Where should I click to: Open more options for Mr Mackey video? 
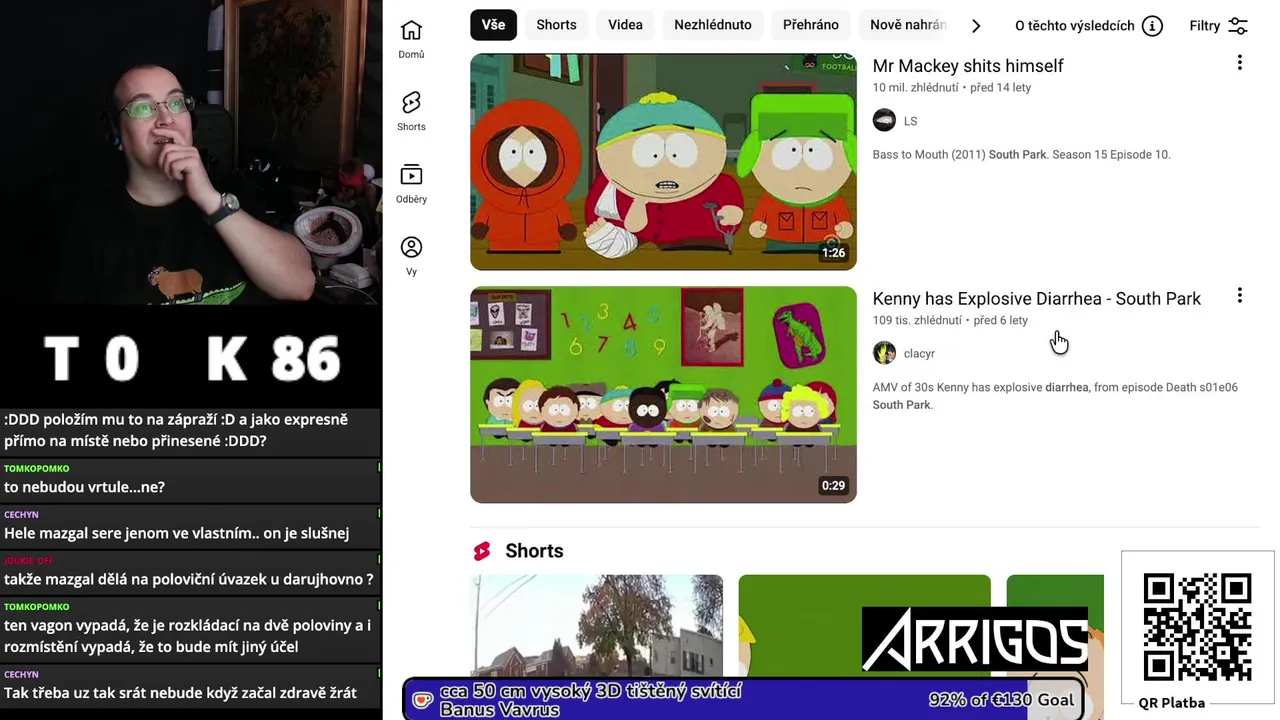(x=1239, y=63)
